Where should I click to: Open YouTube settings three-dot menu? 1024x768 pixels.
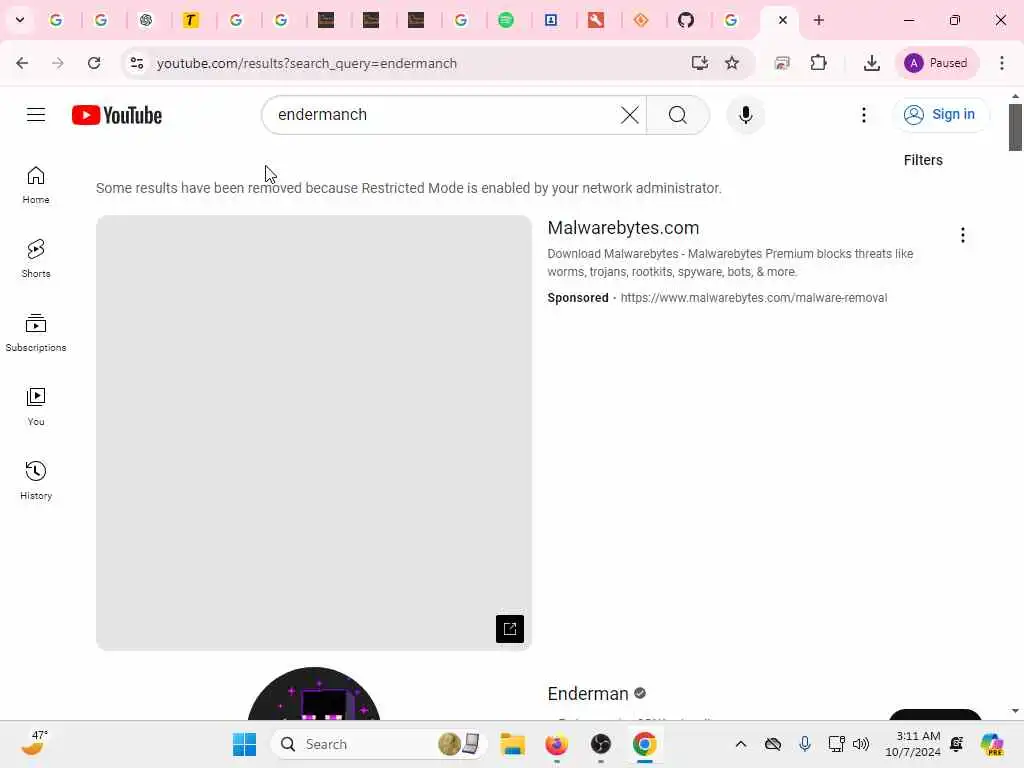click(863, 115)
